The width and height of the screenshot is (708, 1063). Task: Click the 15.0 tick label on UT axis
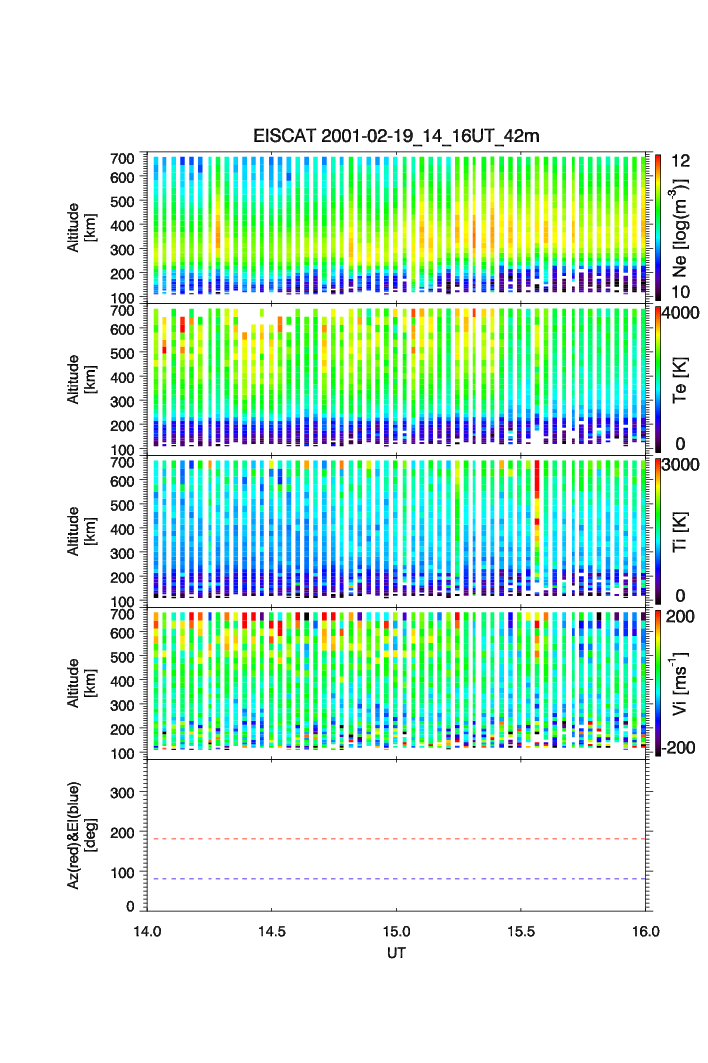(397, 930)
